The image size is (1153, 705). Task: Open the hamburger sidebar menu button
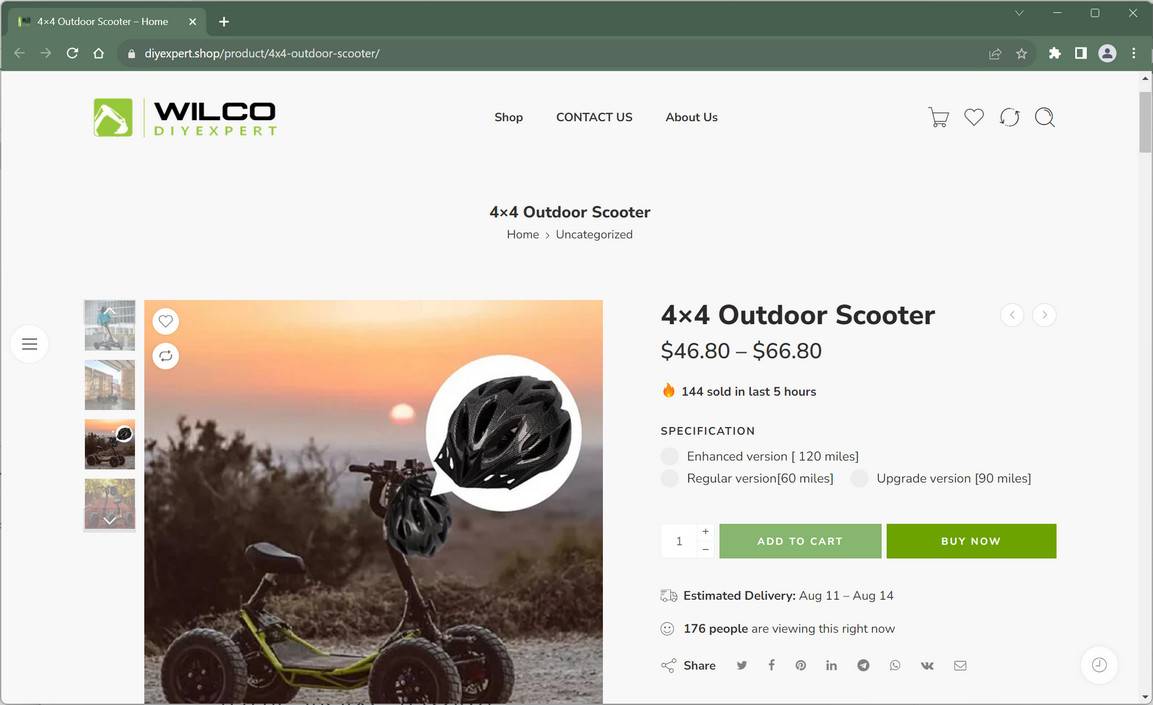[x=29, y=344]
